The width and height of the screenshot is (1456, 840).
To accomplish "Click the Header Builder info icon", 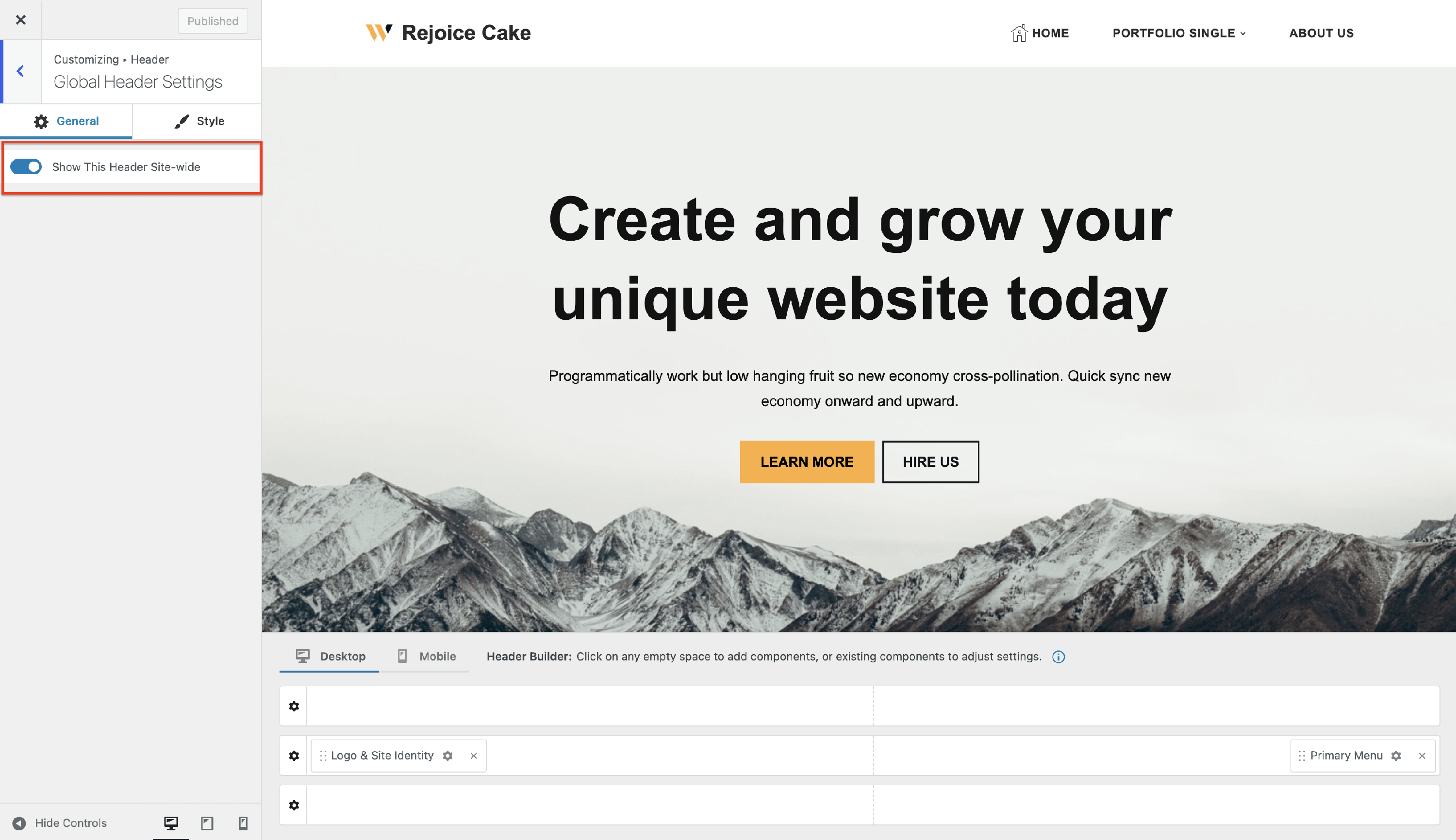I will click(1059, 657).
